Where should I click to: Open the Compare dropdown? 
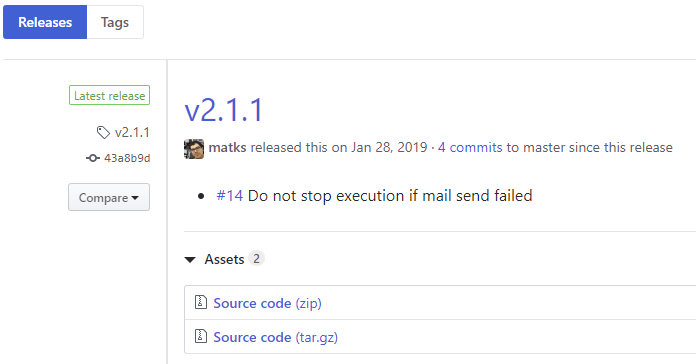(x=109, y=197)
